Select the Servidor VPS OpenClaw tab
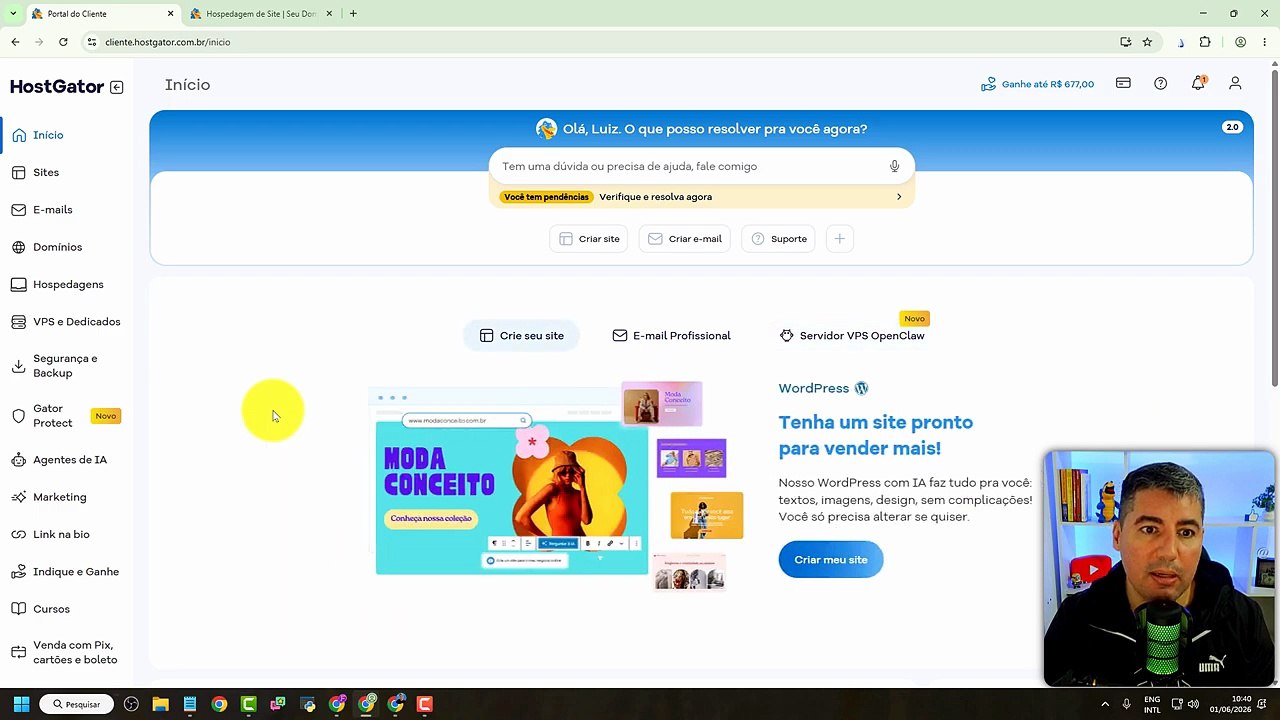The width and height of the screenshot is (1280, 720). click(852, 336)
